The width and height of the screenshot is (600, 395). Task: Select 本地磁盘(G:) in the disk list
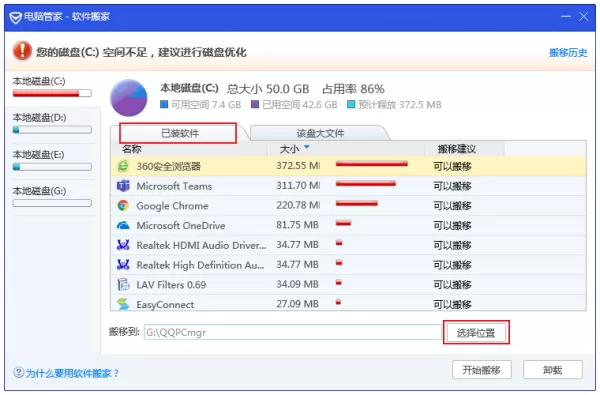click(x=52, y=197)
